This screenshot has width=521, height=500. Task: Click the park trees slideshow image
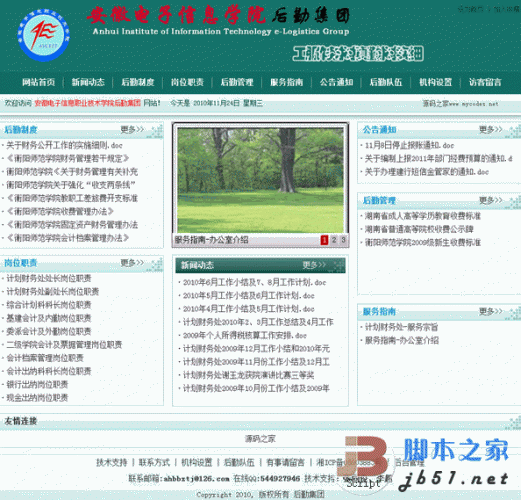(x=260, y=180)
